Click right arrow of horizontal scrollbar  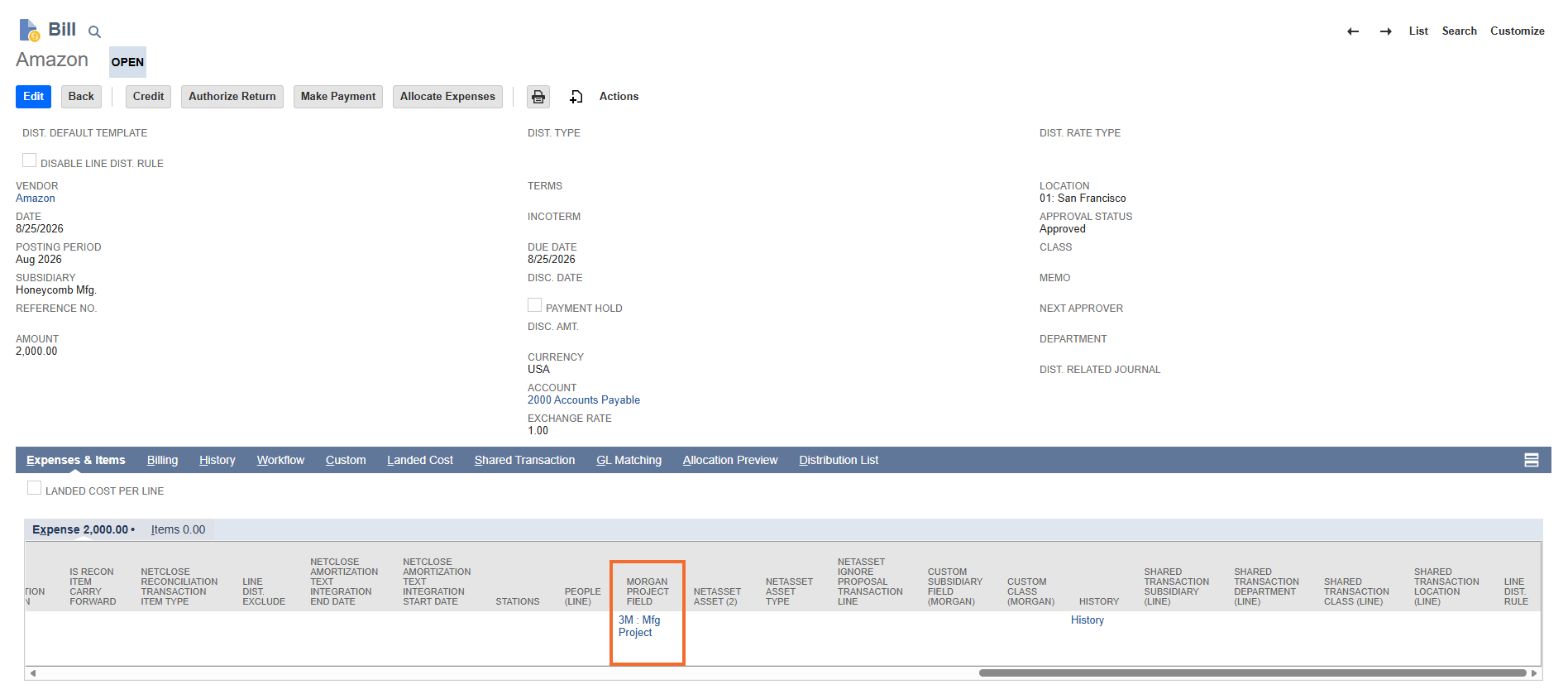point(1534,673)
